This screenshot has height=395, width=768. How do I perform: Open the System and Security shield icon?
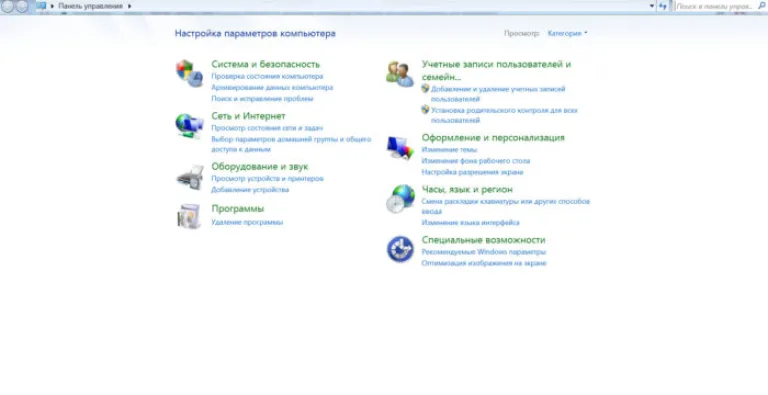click(x=190, y=74)
